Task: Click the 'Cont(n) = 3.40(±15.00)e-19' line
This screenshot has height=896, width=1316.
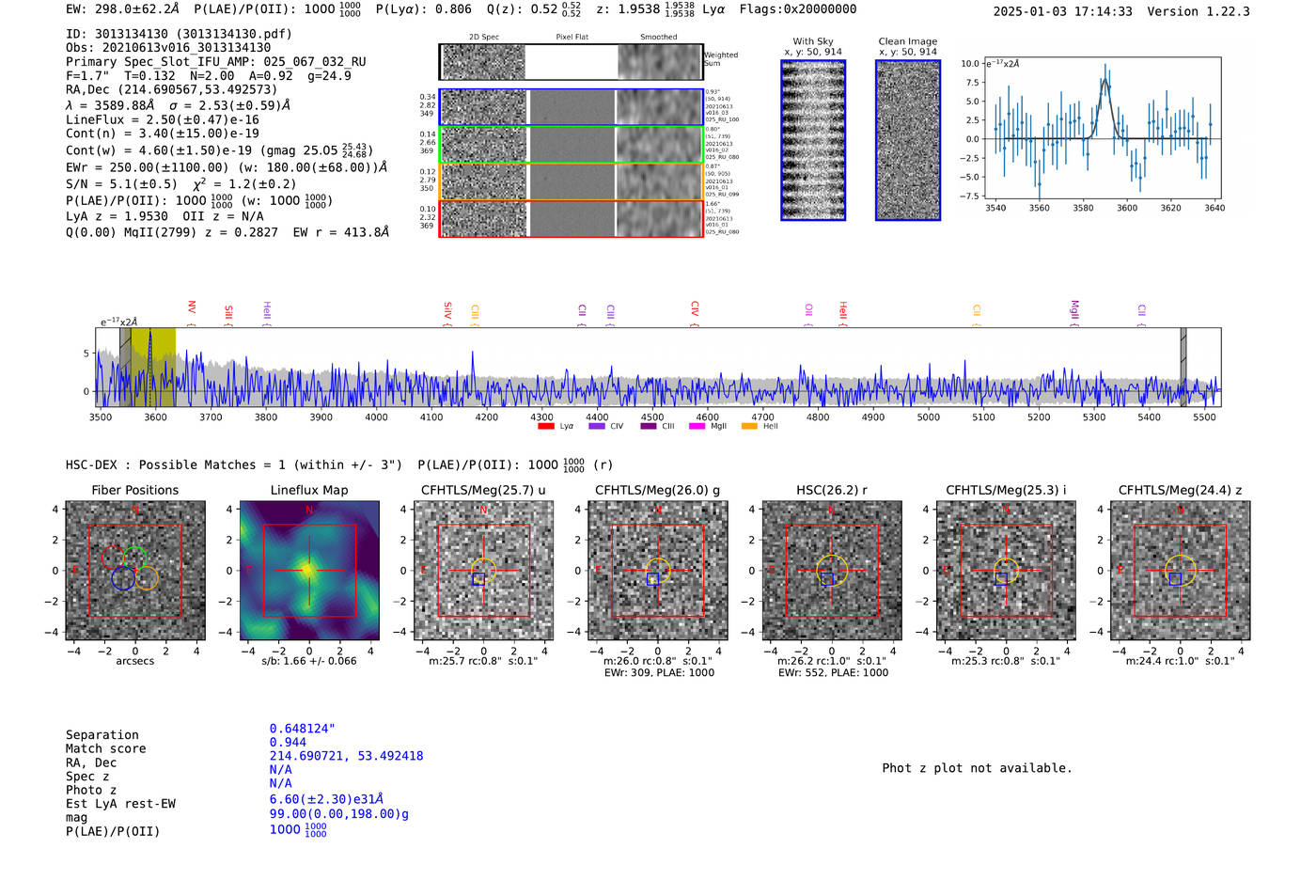Action: [163, 134]
